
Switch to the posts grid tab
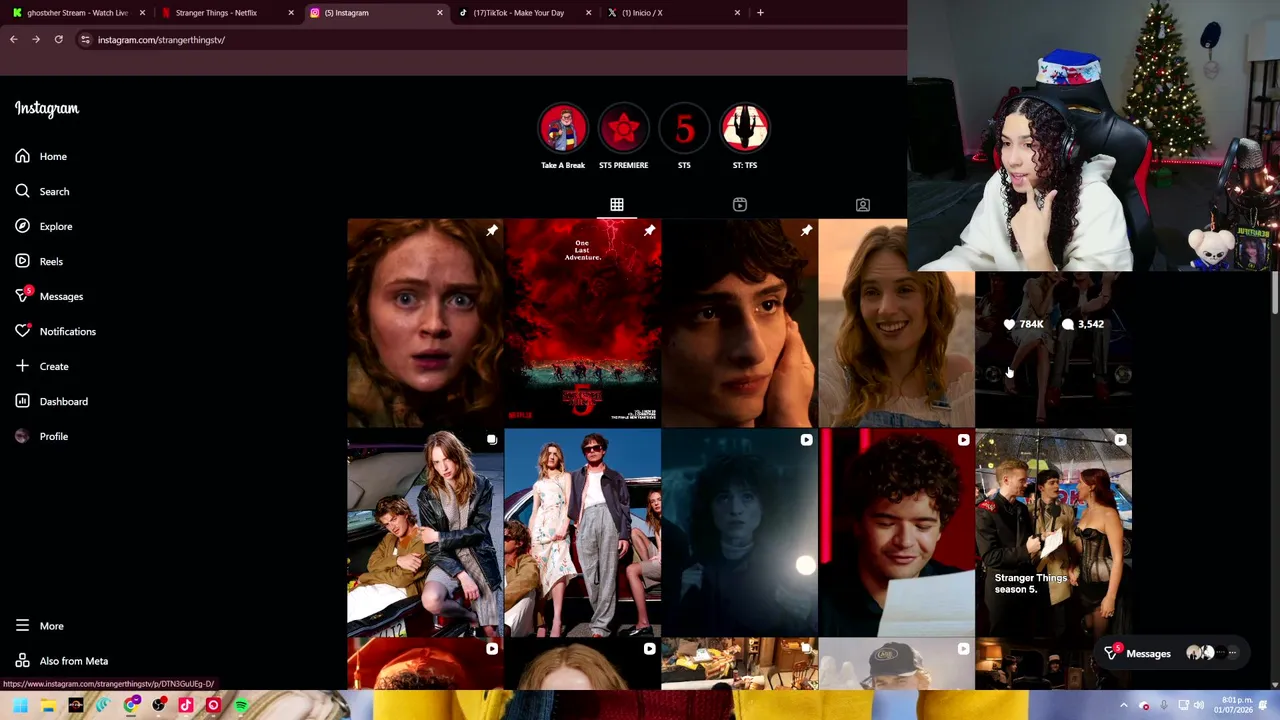(x=617, y=204)
